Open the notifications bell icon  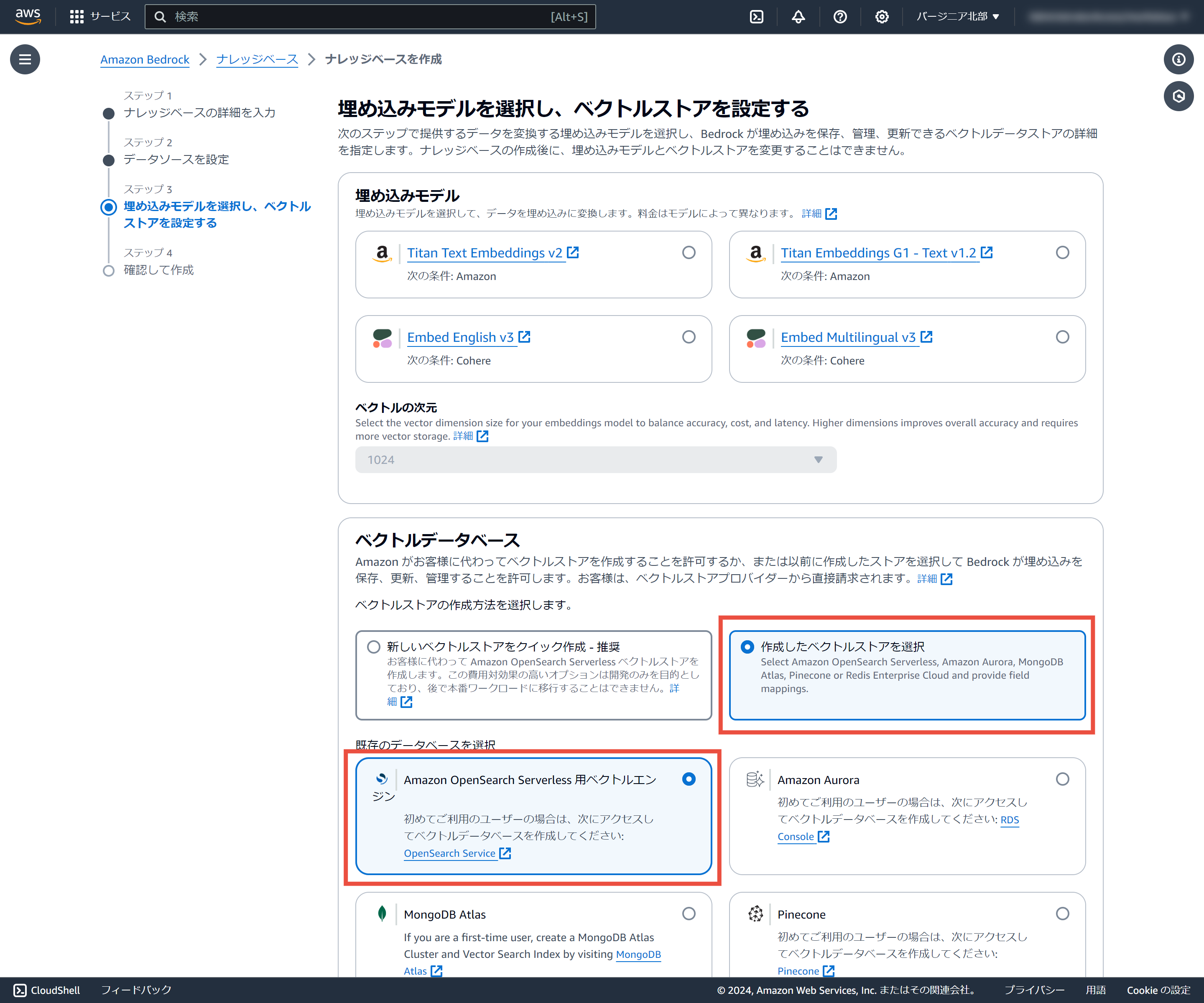(x=798, y=17)
